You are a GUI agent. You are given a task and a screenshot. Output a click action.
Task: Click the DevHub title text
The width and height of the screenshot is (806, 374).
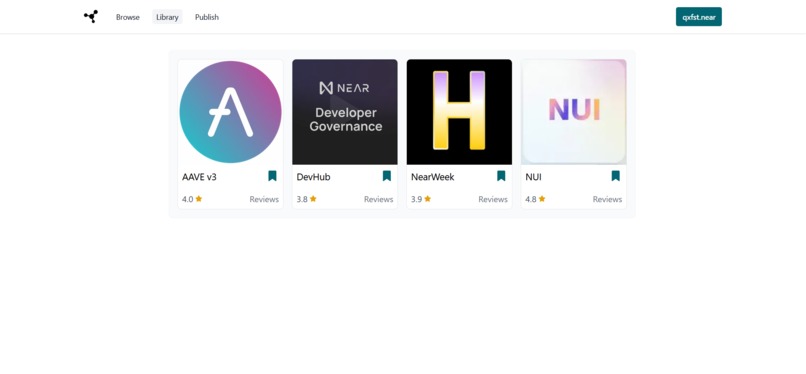coord(314,177)
